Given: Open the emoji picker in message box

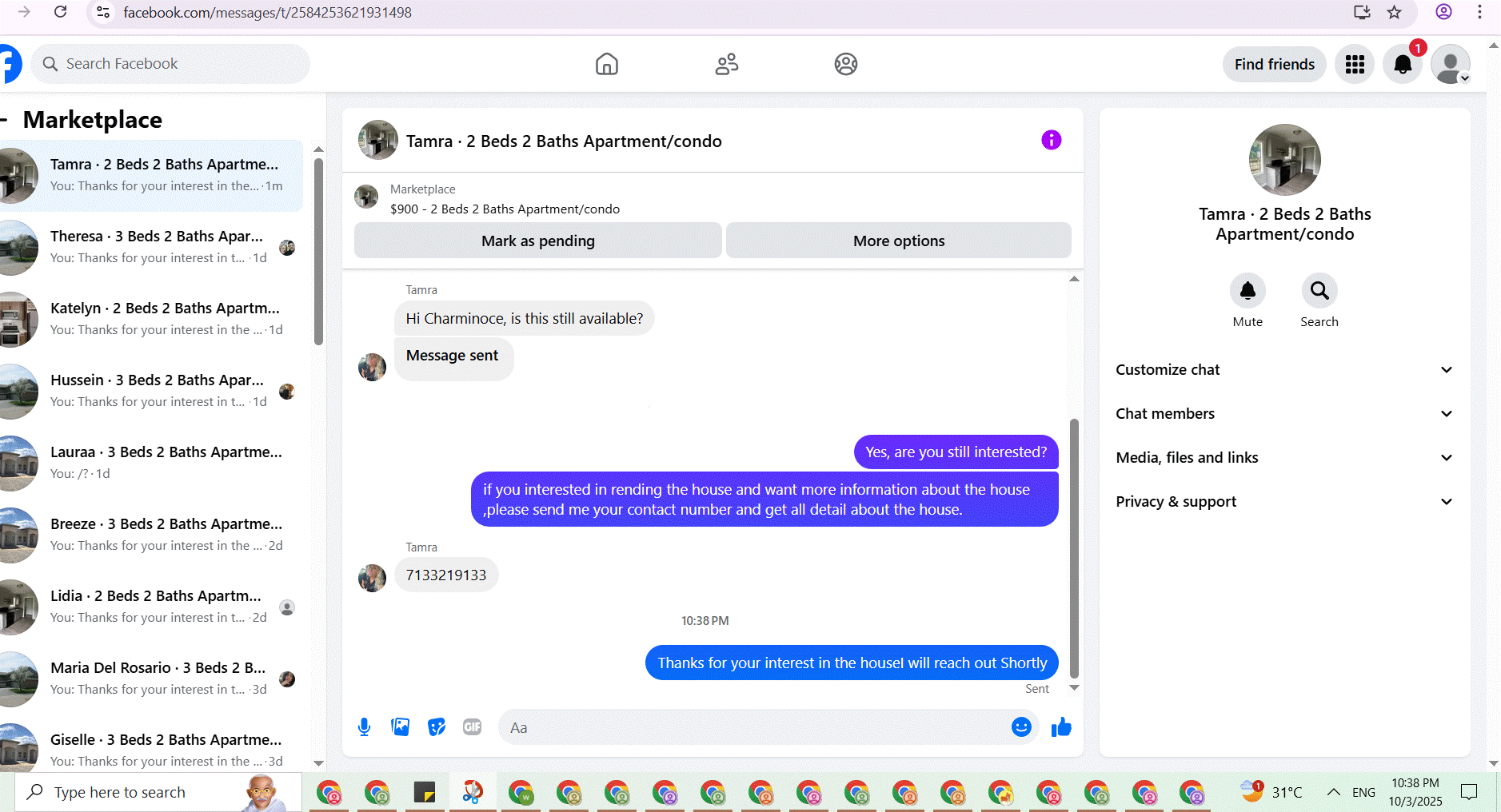Looking at the screenshot, I should pyautogui.click(x=1021, y=726).
